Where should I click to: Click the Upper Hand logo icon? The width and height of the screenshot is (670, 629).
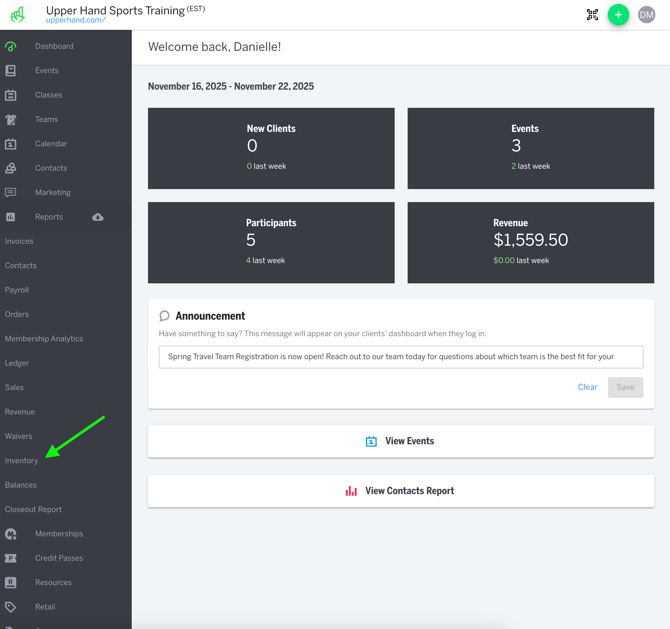tap(17, 15)
